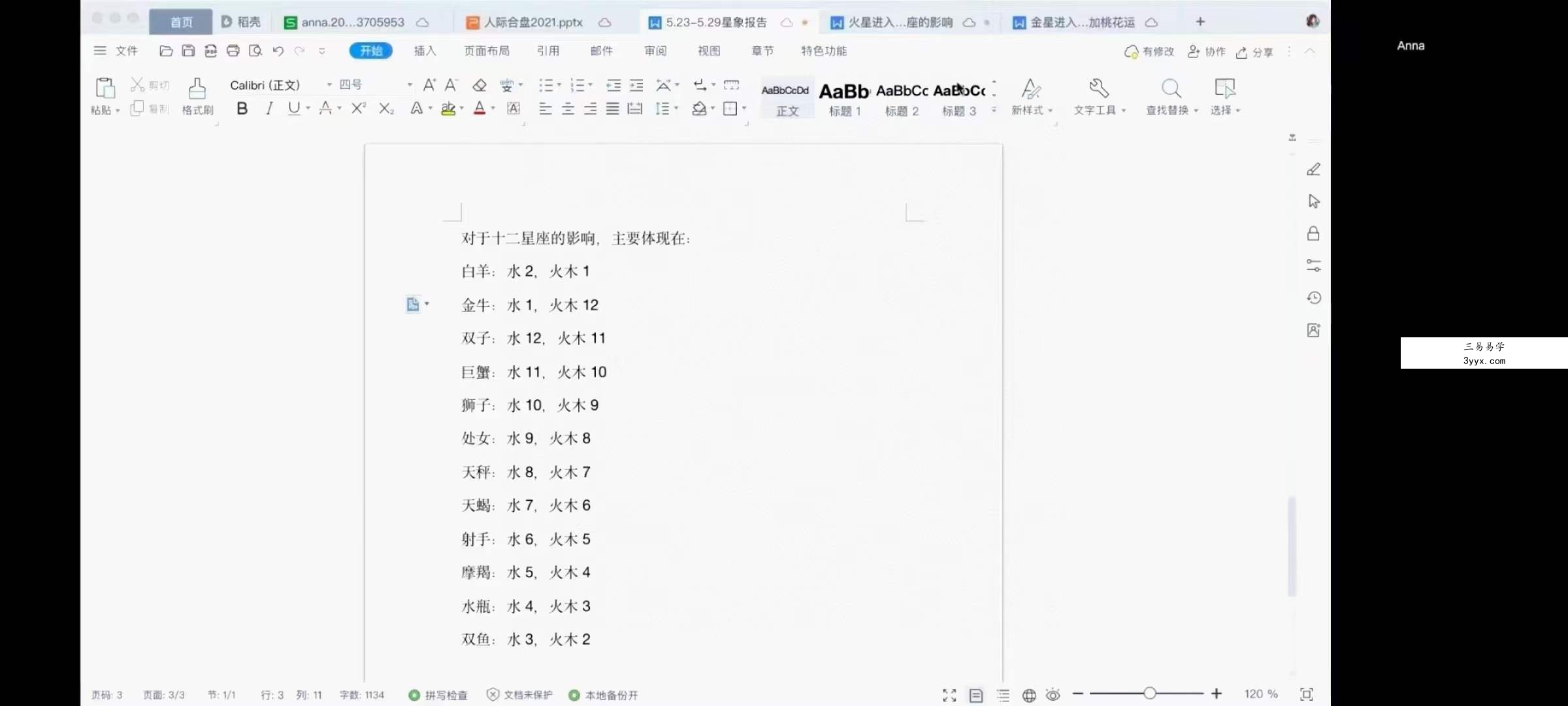Increase font size with larger A
Image resolution: width=1568 pixels, height=706 pixels.
429,85
